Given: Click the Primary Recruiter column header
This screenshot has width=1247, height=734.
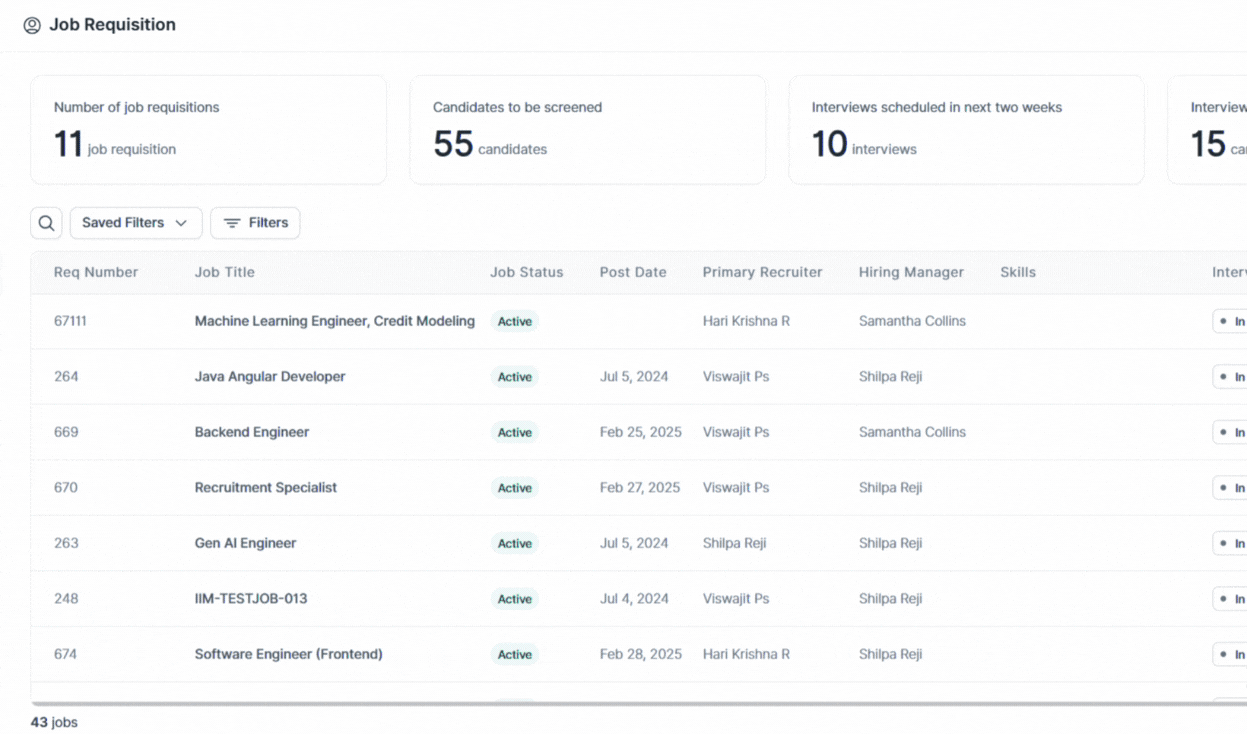Looking at the screenshot, I should tap(762, 272).
